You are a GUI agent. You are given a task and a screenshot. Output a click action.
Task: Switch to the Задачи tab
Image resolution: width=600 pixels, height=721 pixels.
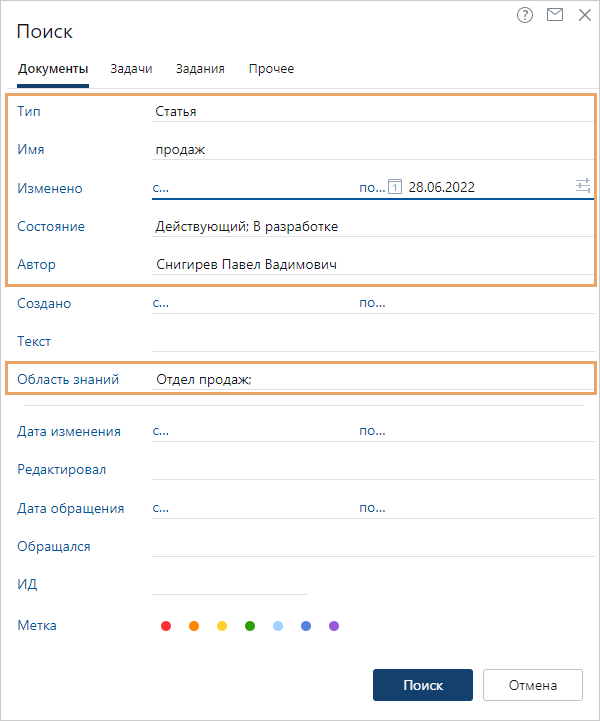click(131, 69)
